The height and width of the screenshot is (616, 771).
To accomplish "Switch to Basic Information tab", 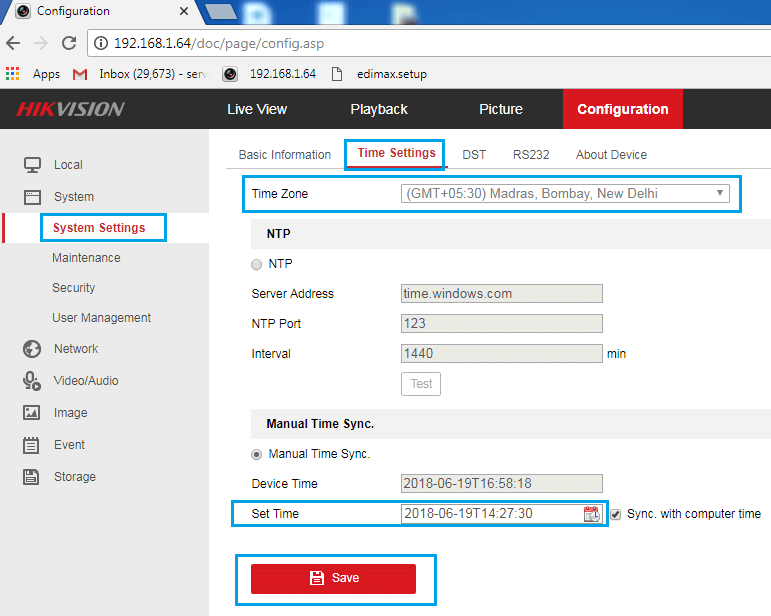I will coord(285,155).
